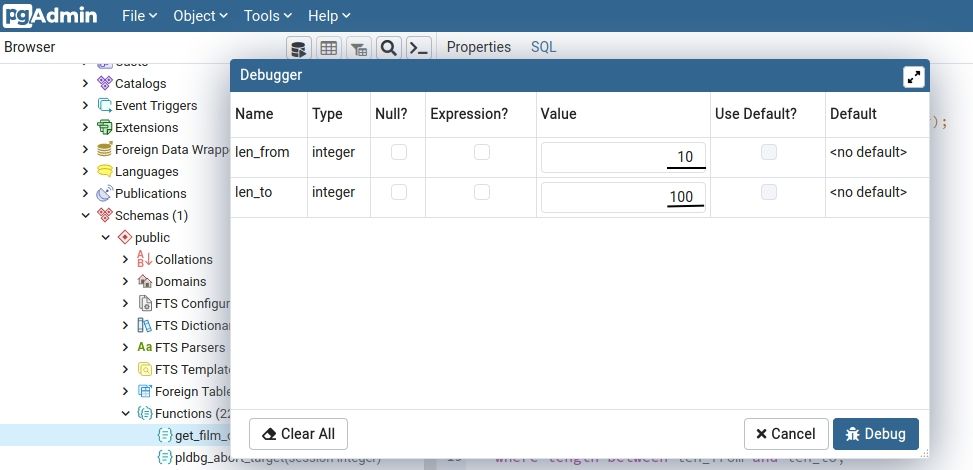The width and height of the screenshot is (973, 470).
Task: Click the Functions tree icon
Action: [145, 414]
